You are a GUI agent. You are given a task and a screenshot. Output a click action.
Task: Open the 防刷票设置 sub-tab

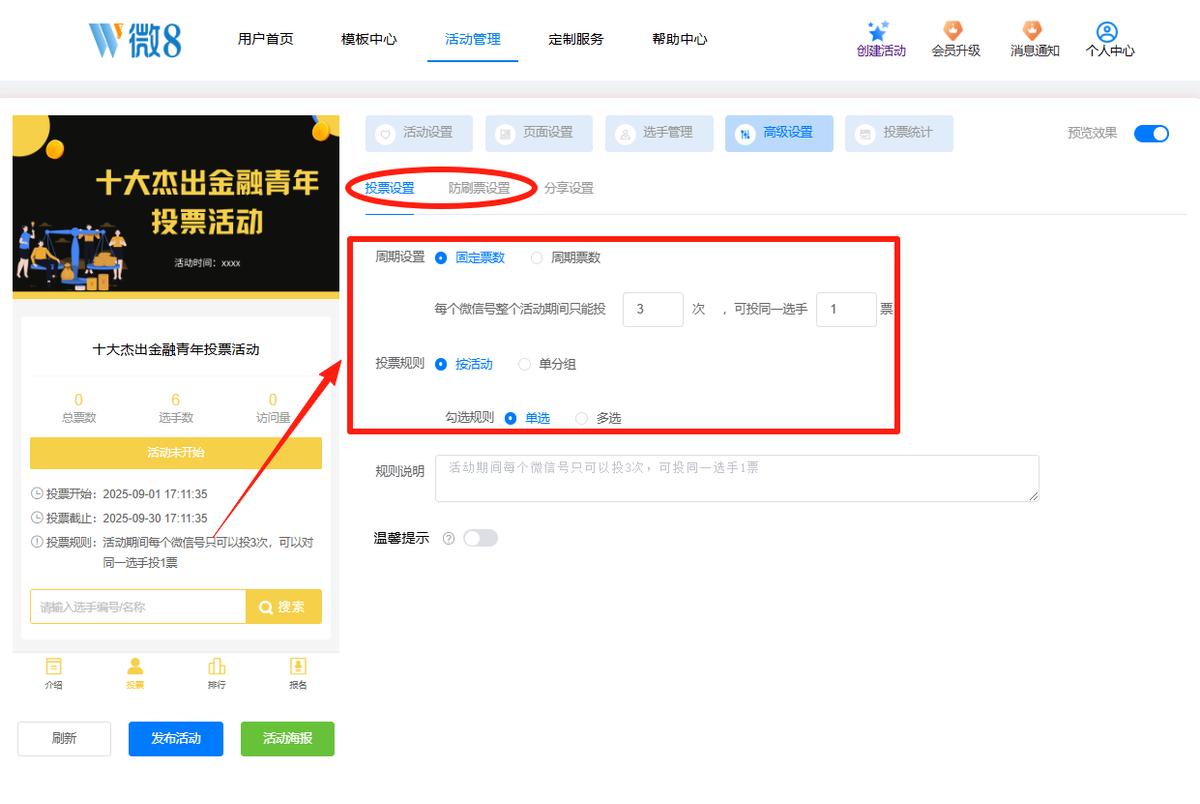(479, 189)
